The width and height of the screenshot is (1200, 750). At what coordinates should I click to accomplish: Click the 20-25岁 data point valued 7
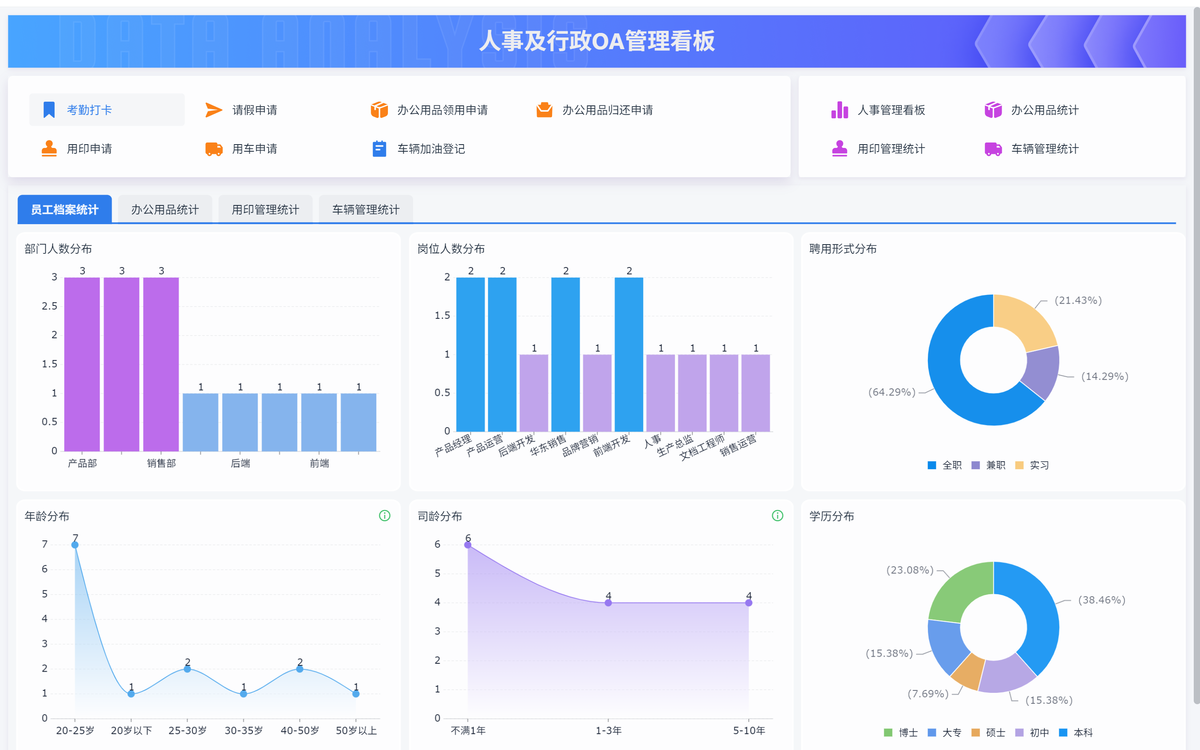tap(75, 545)
